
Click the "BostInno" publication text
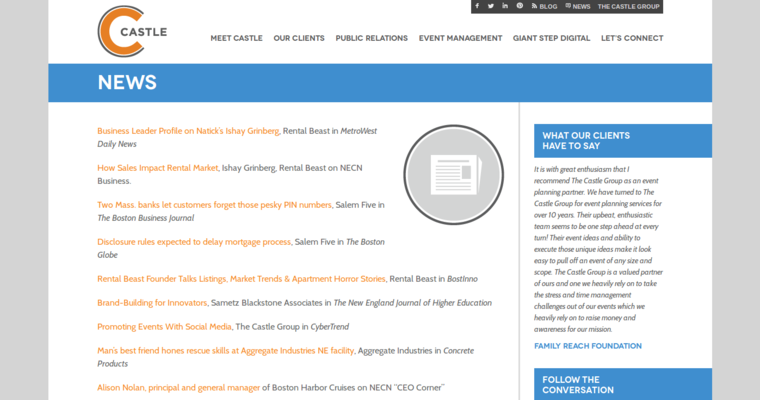tap(462, 279)
